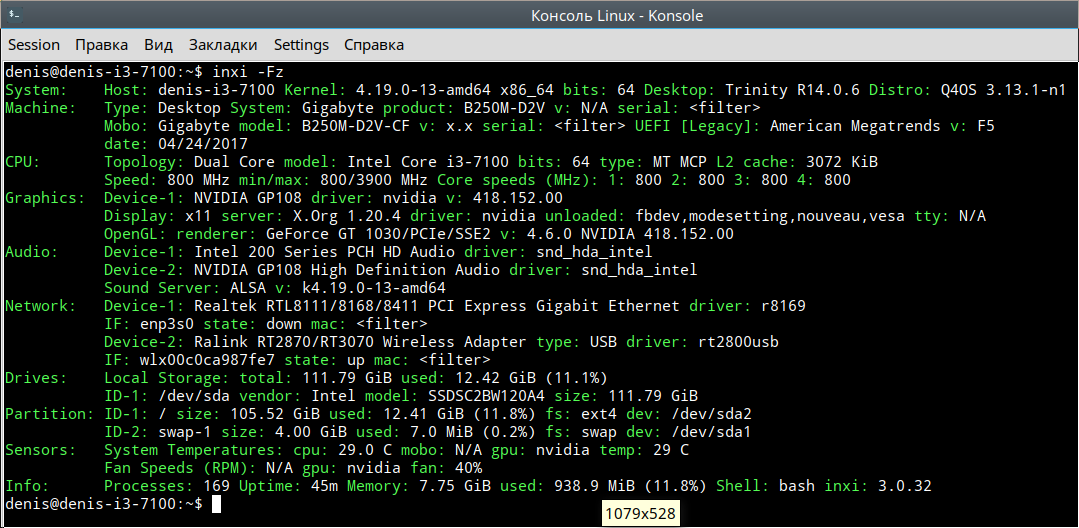Viewport: 1079px width, 528px height.
Task: Click the Realtek RTL8111/8168/8411 Ethernet device text
Action: coord(436,306)
